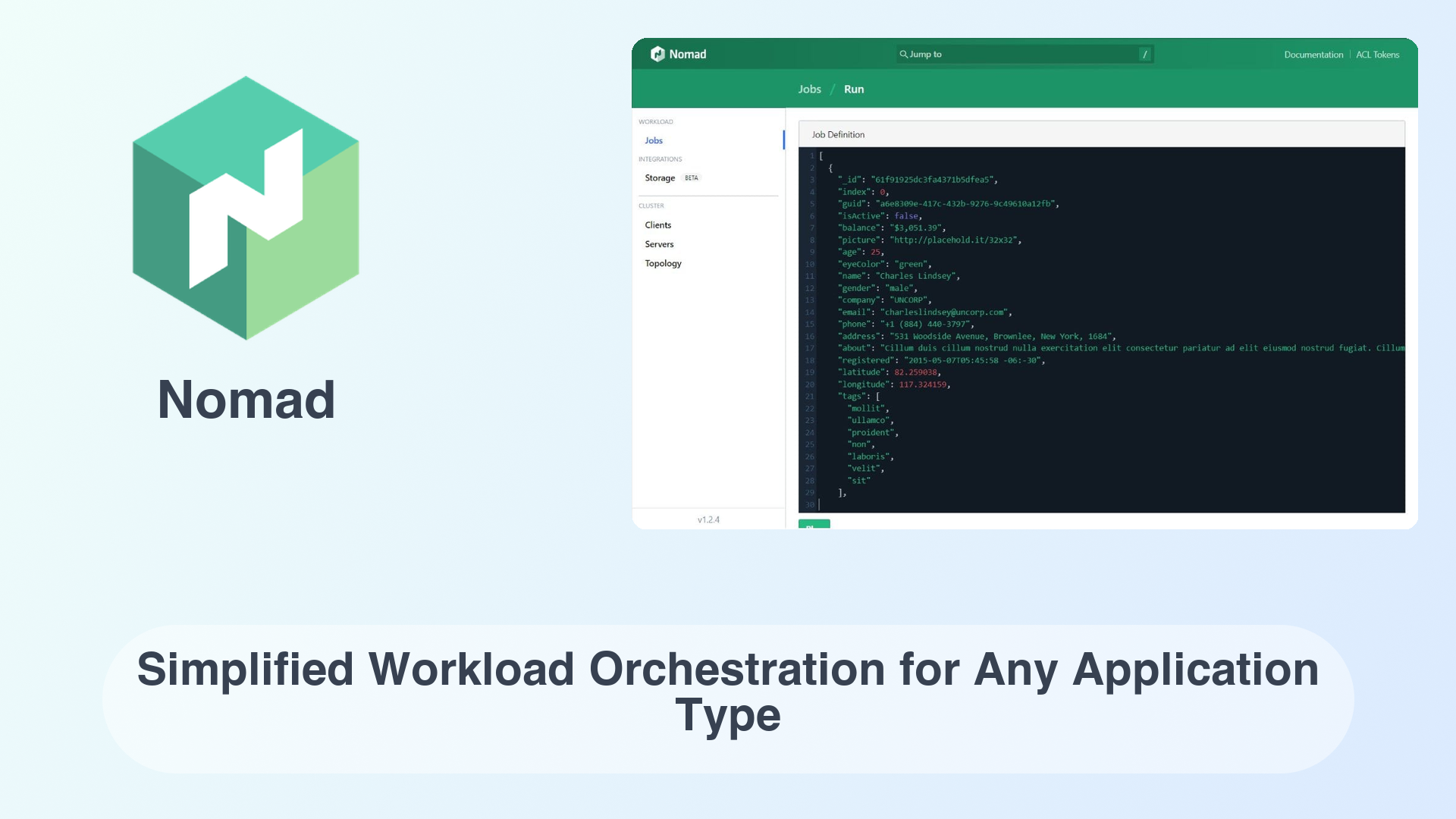Click the BETA badge next to Storage

[x=691, y=178]
